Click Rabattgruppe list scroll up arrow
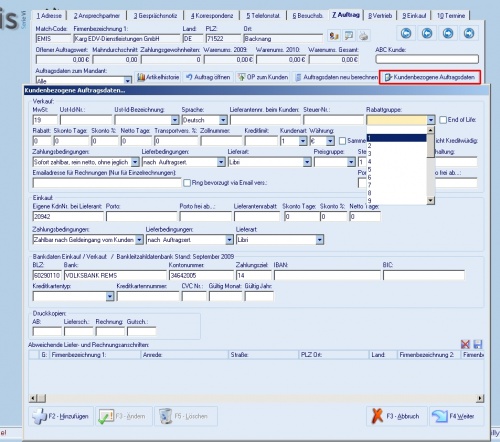Viewport: 500px width, 442px height. pos(431,130)
